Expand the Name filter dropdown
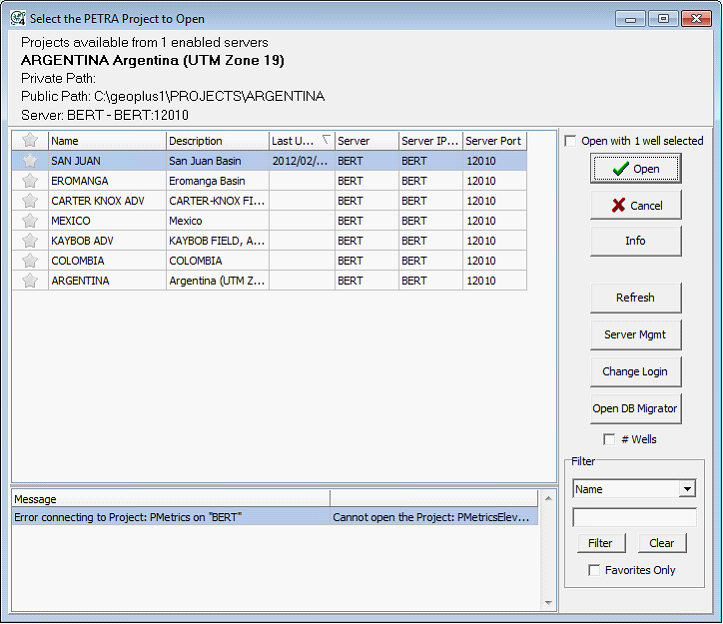The image size is (723, 624). (686, 489)
